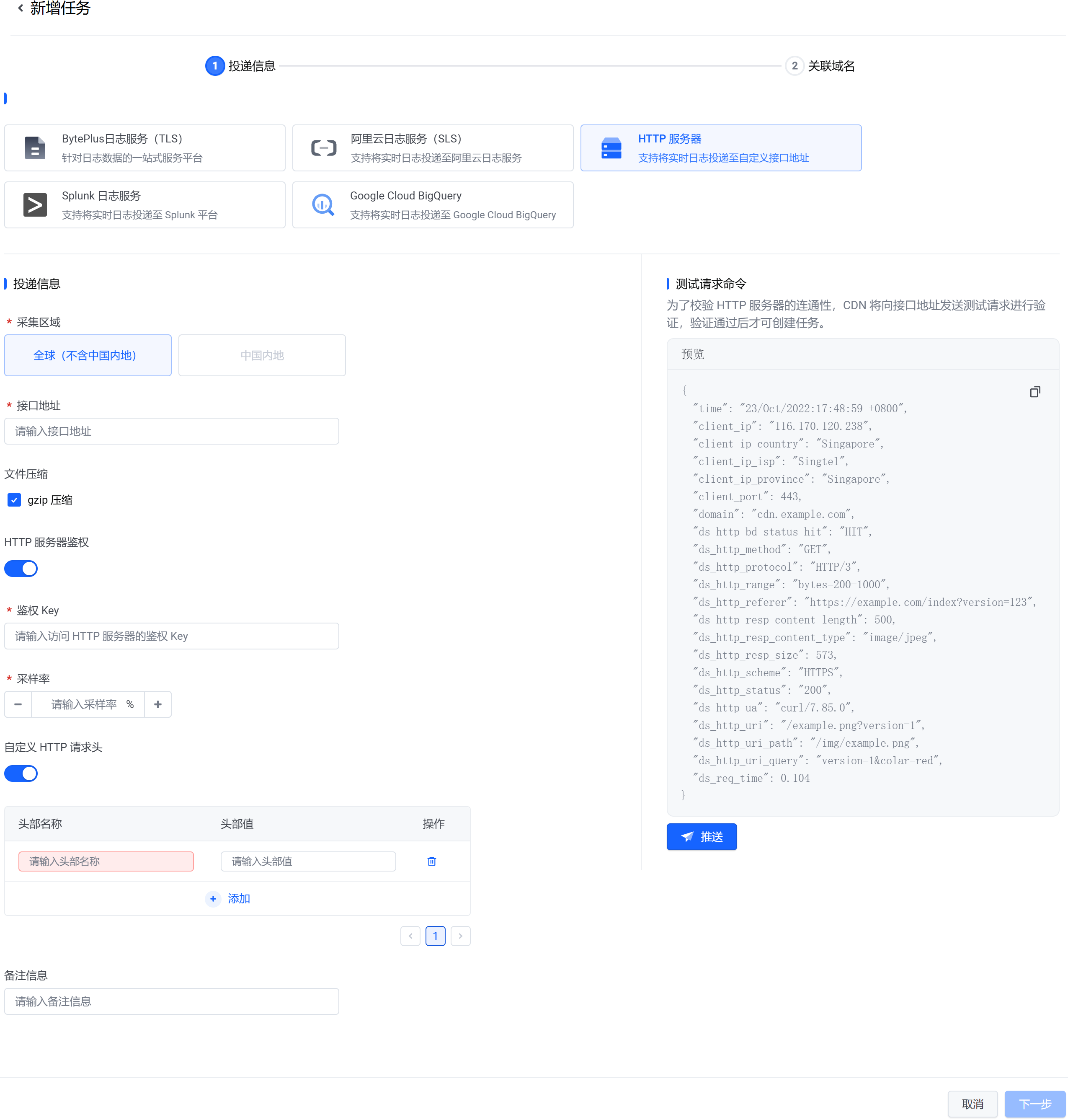Pick the Google Cloud BigQuery icon

[323, 205]
